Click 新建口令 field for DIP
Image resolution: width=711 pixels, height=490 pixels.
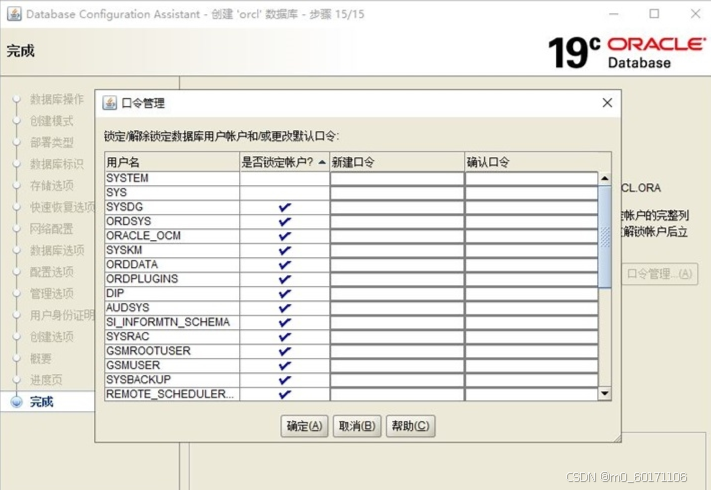coord(397,294)
